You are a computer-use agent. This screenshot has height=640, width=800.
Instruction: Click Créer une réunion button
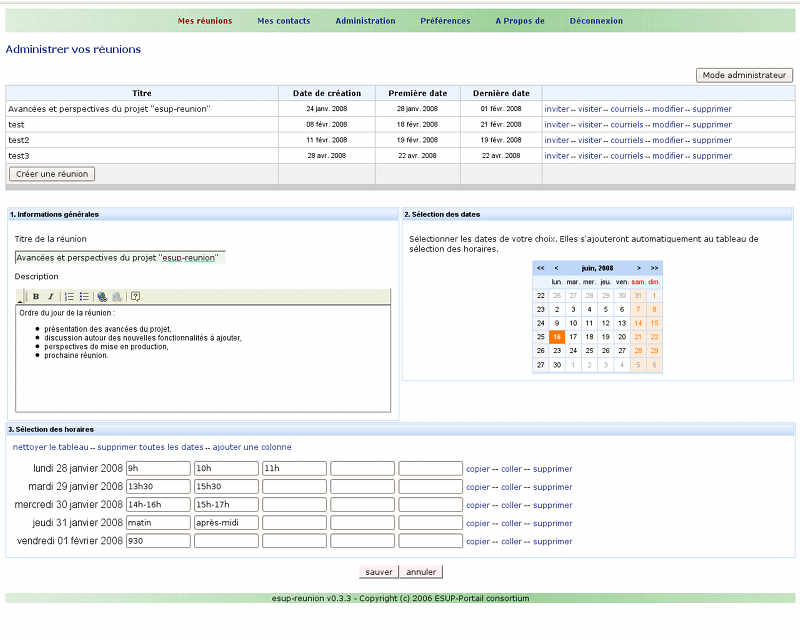coord(52,174)
